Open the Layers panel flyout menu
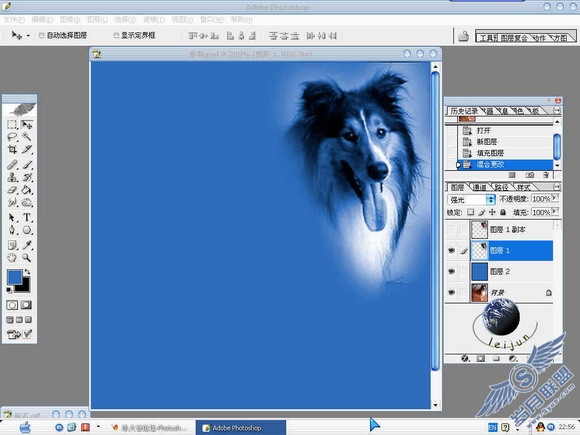Screen dimensions: 580x435 click(557, 187)
